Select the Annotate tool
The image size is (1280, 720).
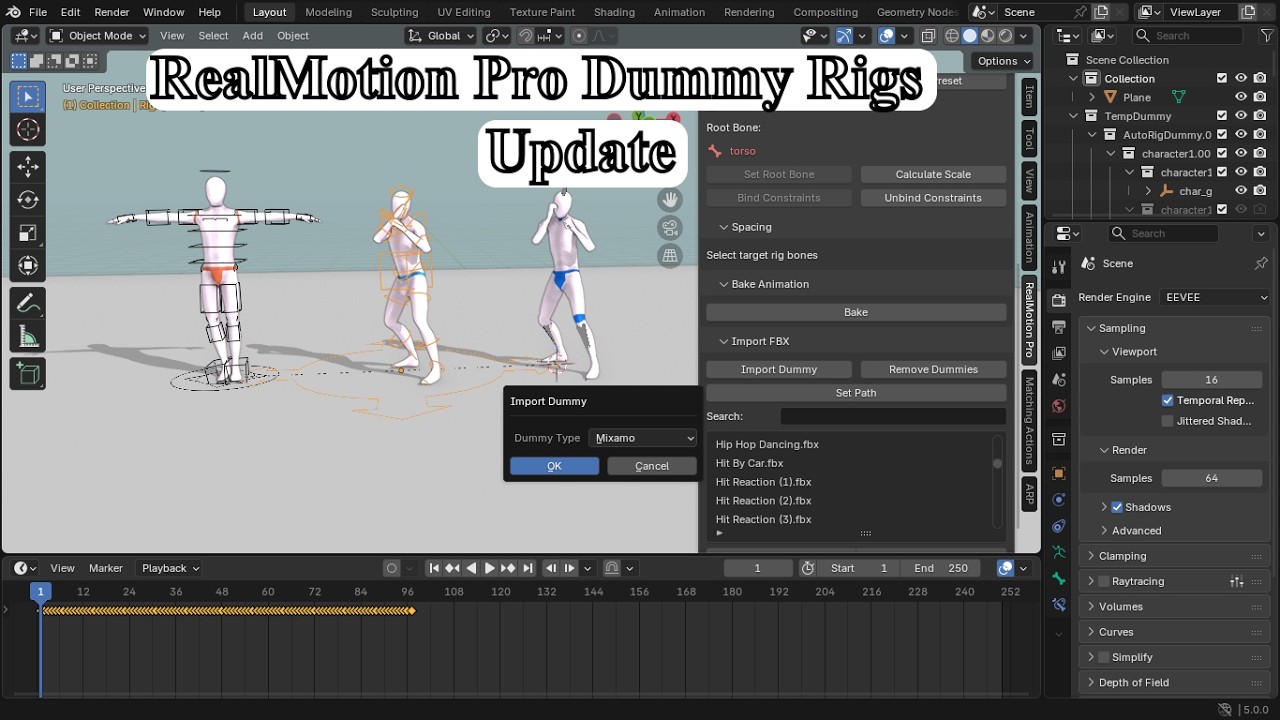tap(28, 303)
